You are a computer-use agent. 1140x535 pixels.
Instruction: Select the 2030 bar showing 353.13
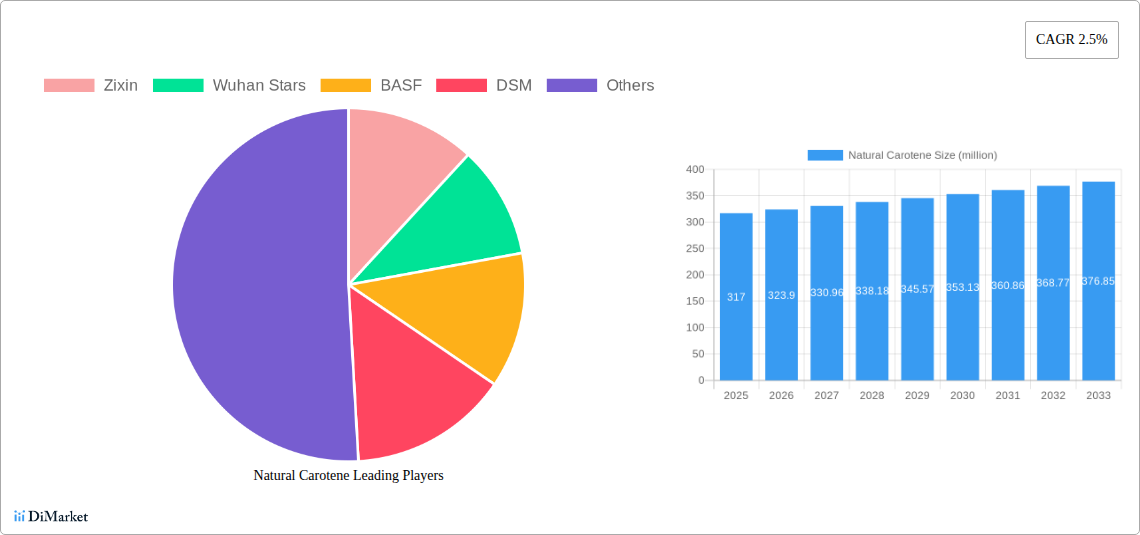coord(962,287)
